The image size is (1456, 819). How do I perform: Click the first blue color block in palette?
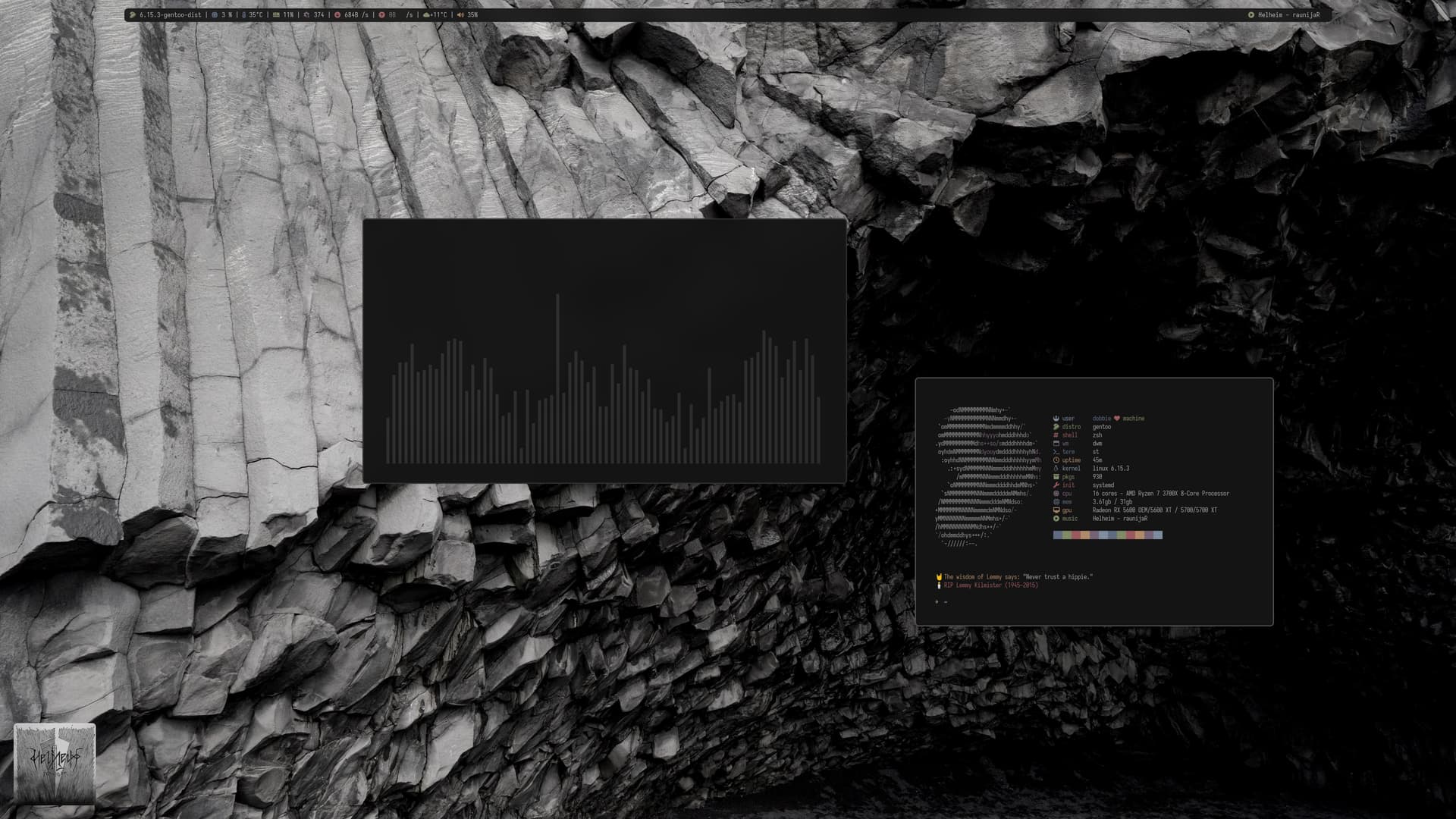1058,535
